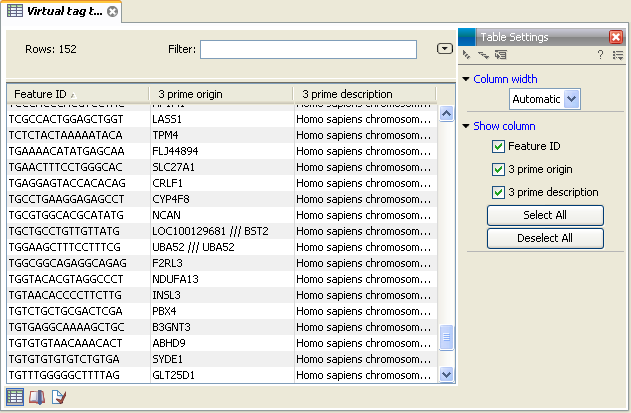Collapse the Column width section
The width and height of the screenshot is (631, 413).
click(466, 79)
